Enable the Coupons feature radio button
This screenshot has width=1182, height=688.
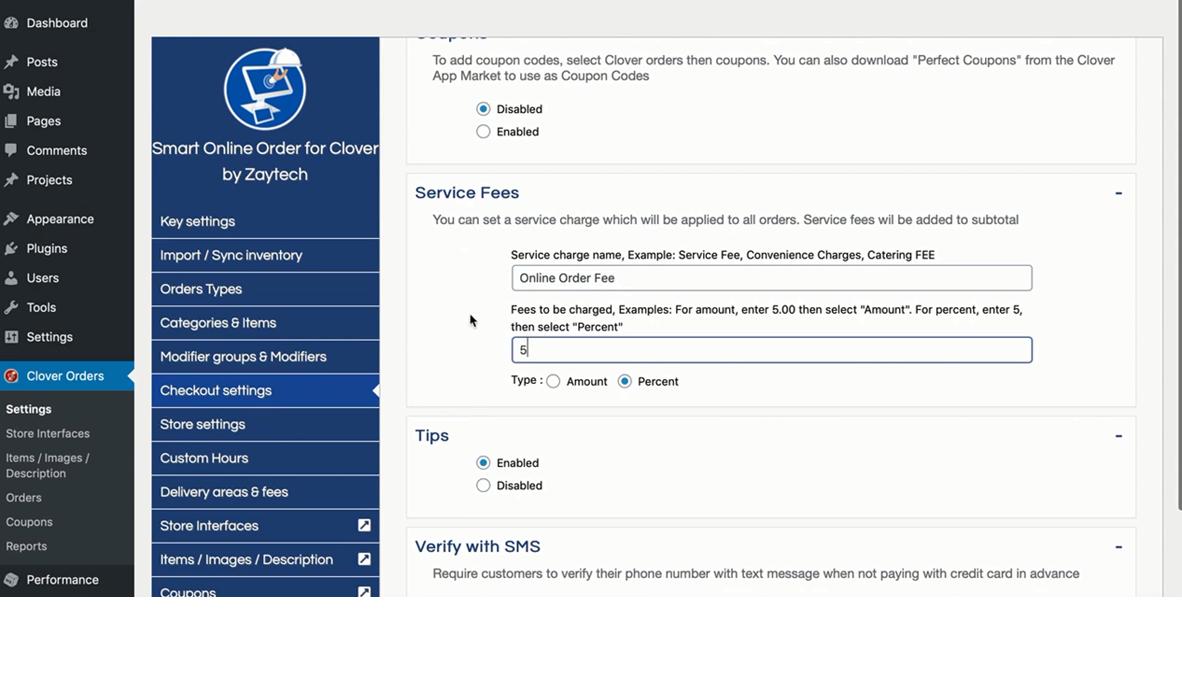pyautogui.click(x=483, y=131)
